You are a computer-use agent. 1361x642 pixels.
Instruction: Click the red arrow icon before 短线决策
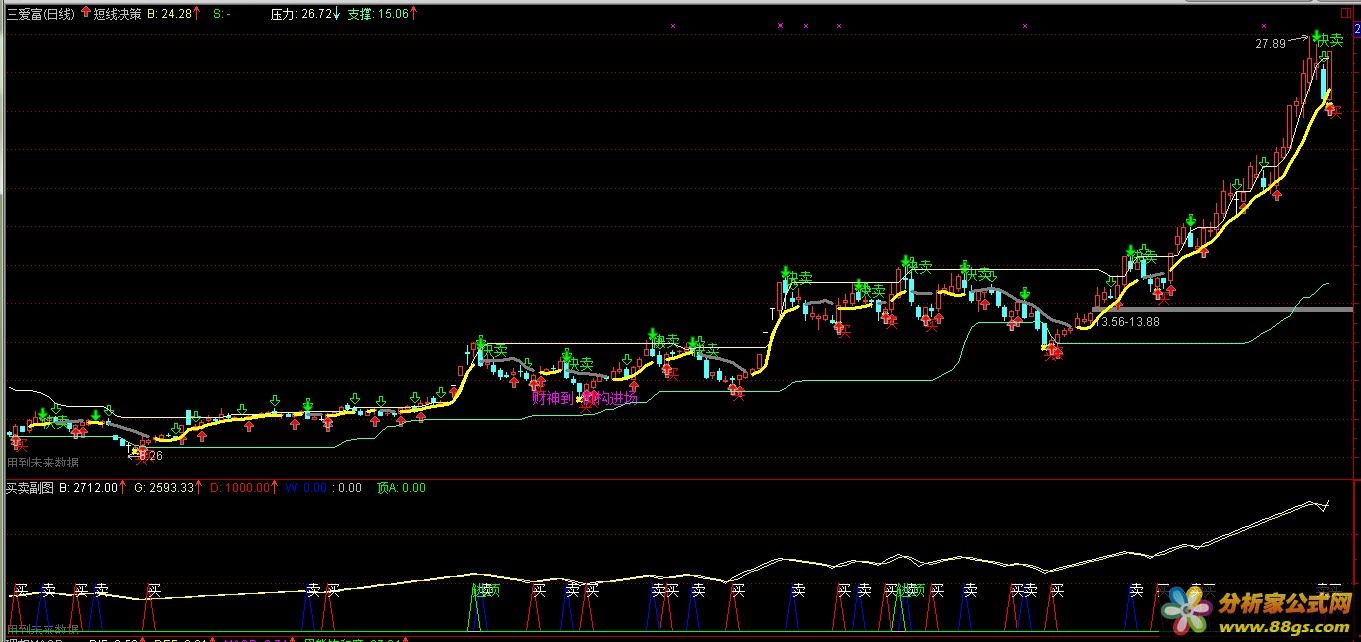coord(84,14)
